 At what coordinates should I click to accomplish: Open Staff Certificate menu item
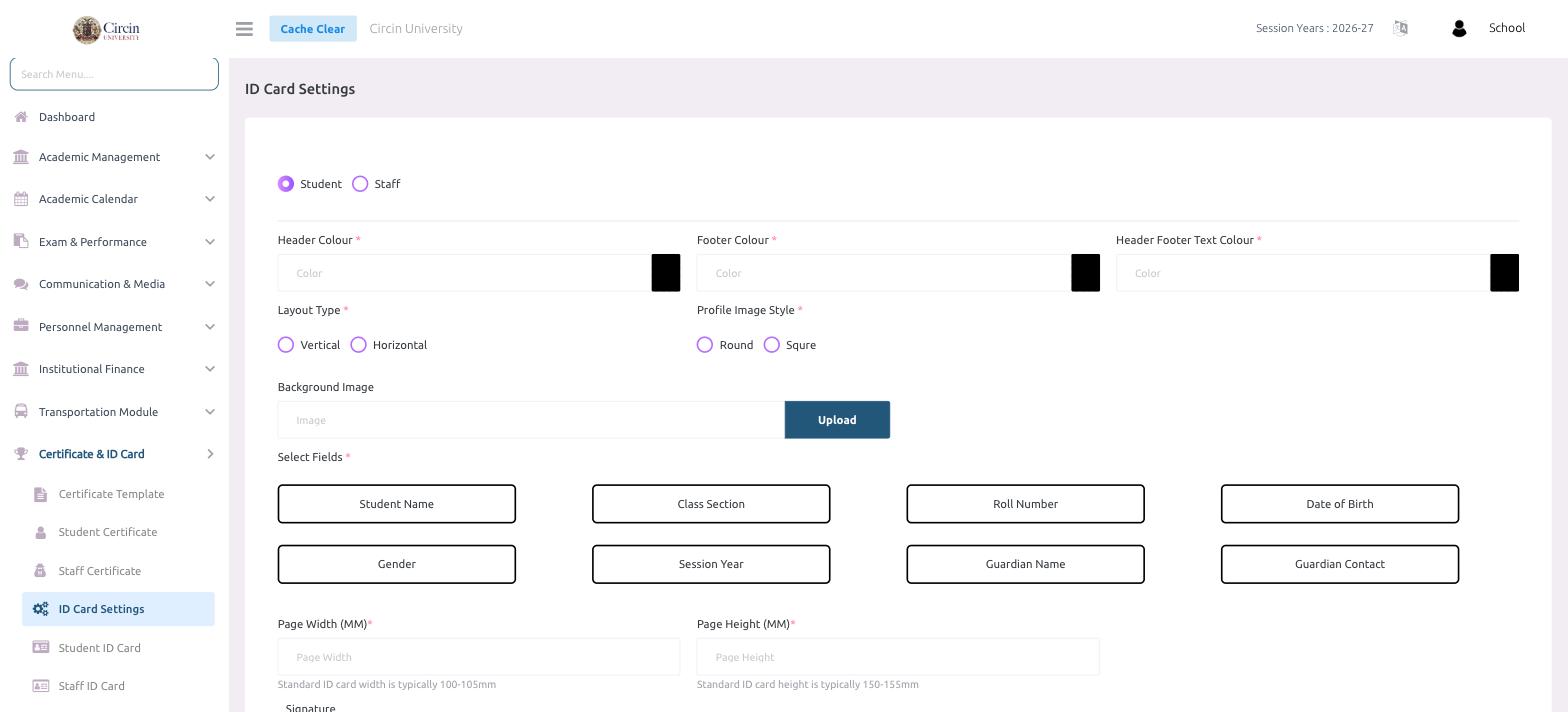click(100, 571)
